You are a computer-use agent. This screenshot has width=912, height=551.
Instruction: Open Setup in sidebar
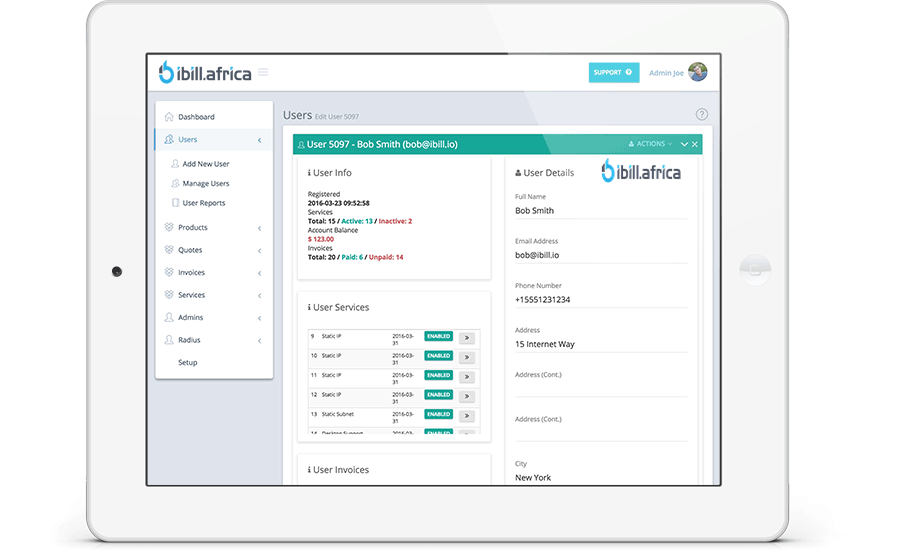[188, 362]
